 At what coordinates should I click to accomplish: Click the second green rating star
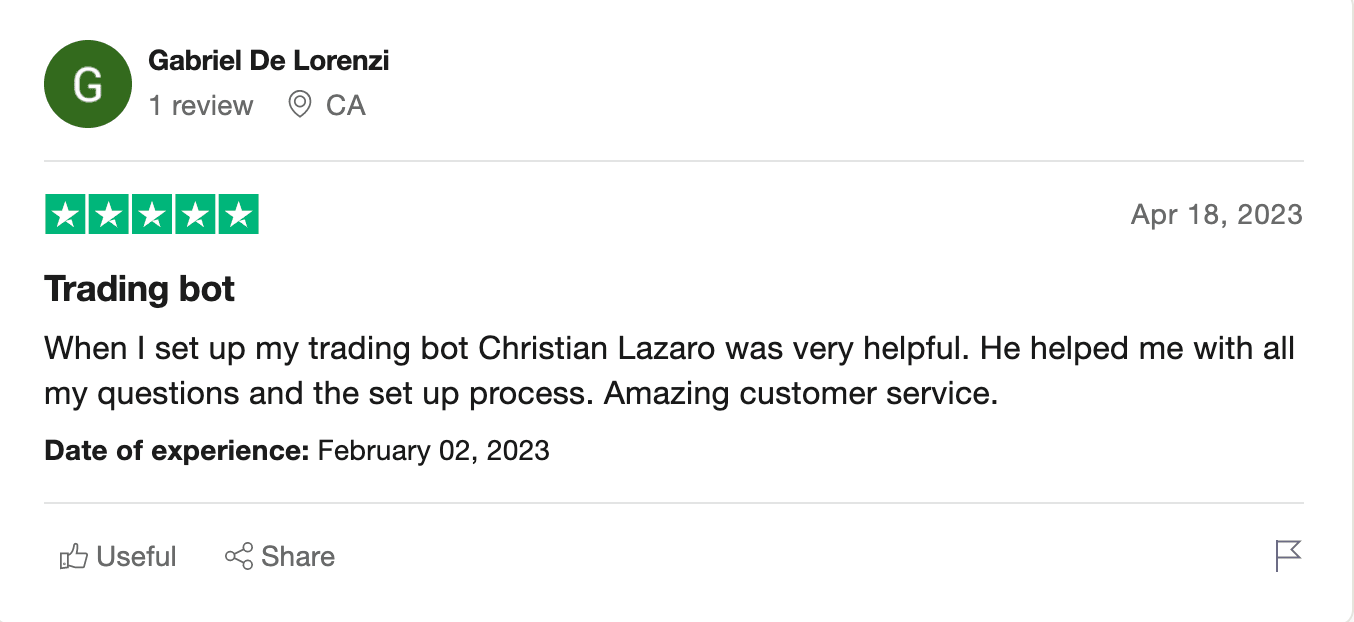[x=109, y=214]
